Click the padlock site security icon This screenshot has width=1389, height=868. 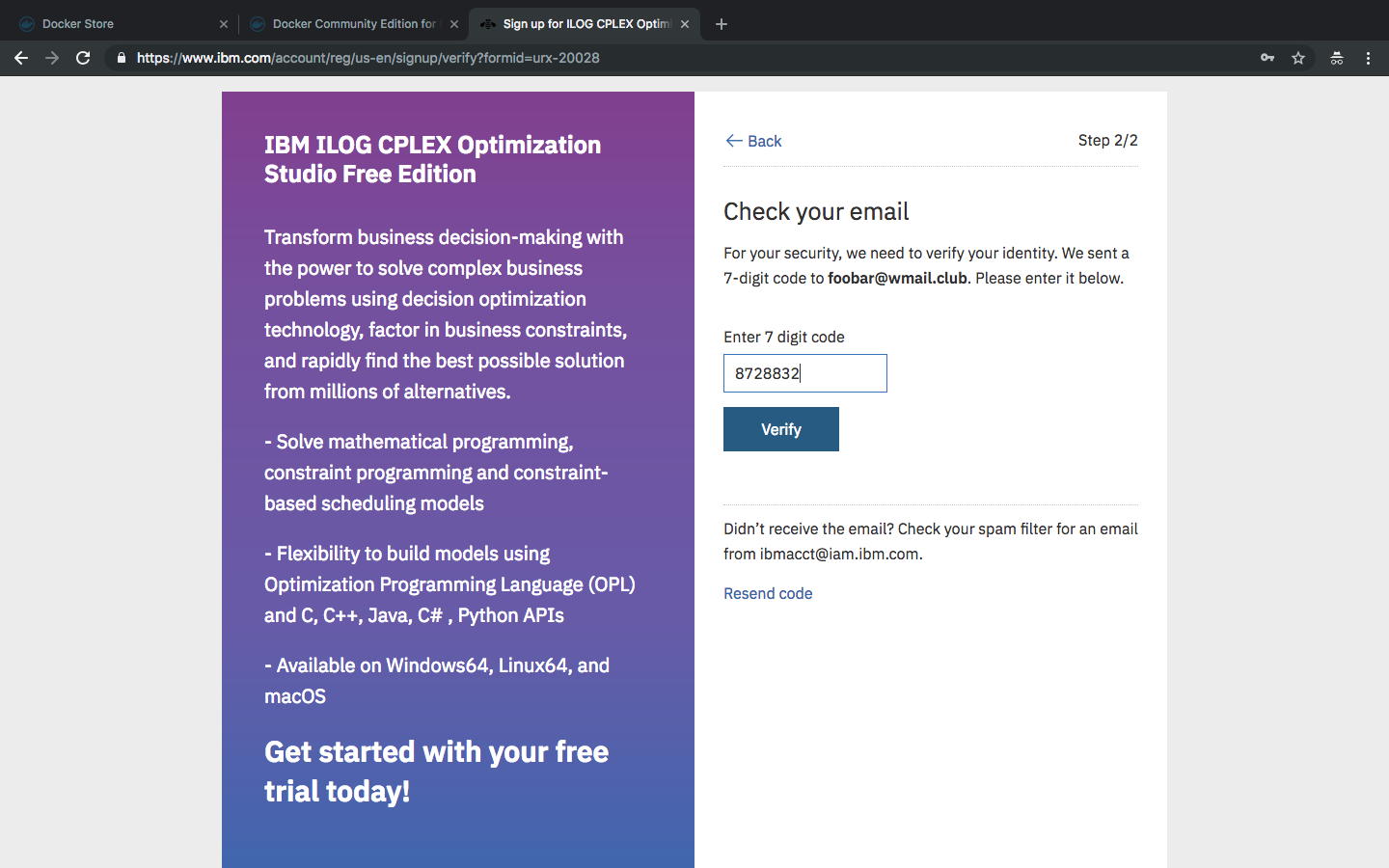(x=121, y=58)
